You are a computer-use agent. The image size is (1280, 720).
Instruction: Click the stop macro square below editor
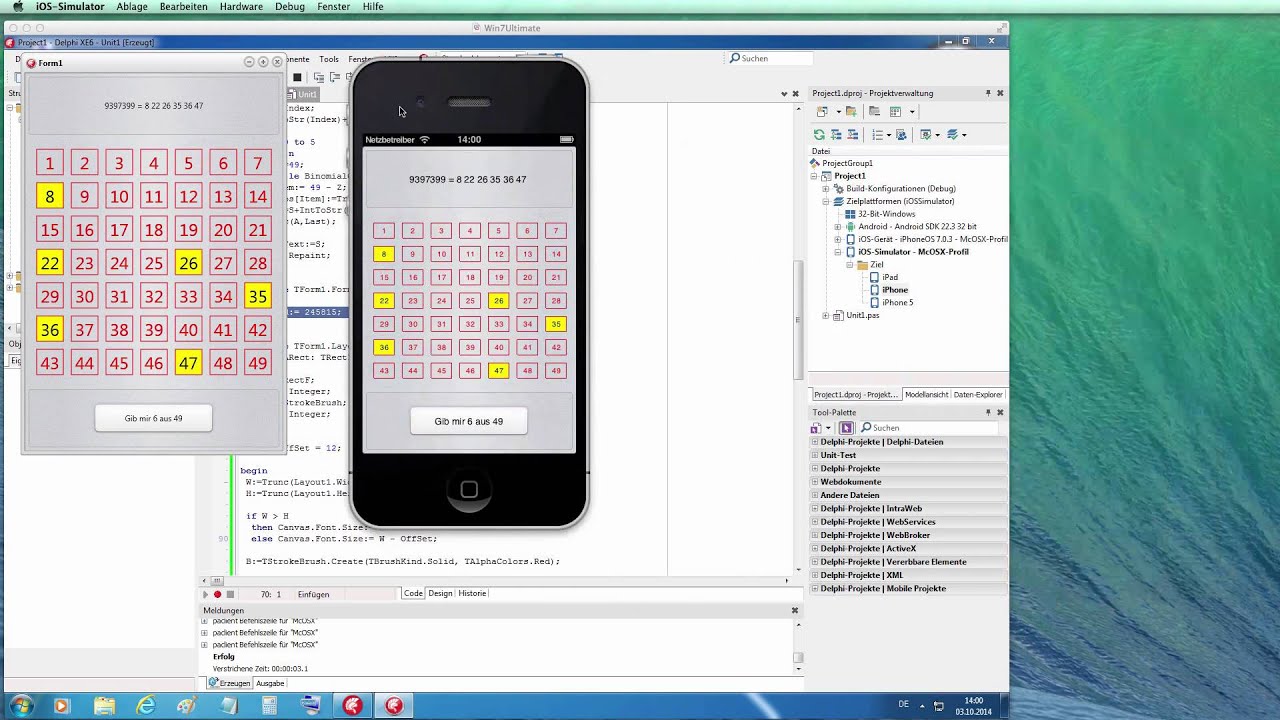229,594
